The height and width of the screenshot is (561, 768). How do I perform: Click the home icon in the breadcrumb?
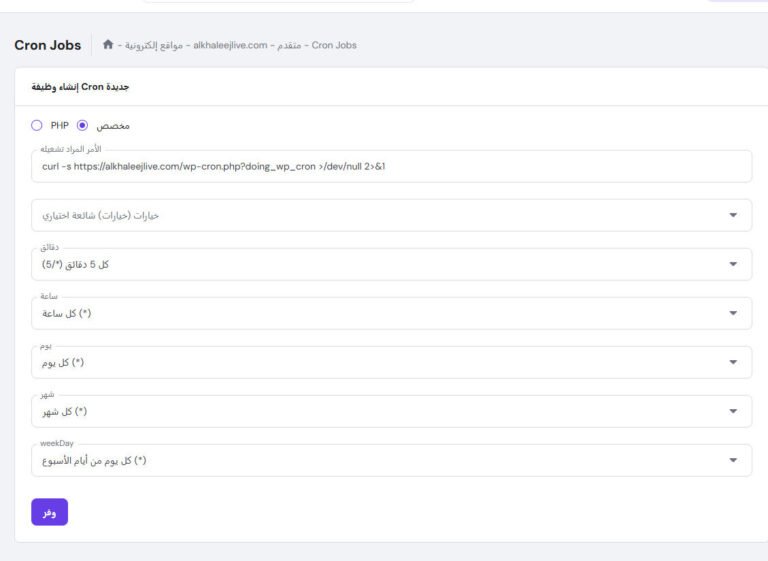coord(108,45)
